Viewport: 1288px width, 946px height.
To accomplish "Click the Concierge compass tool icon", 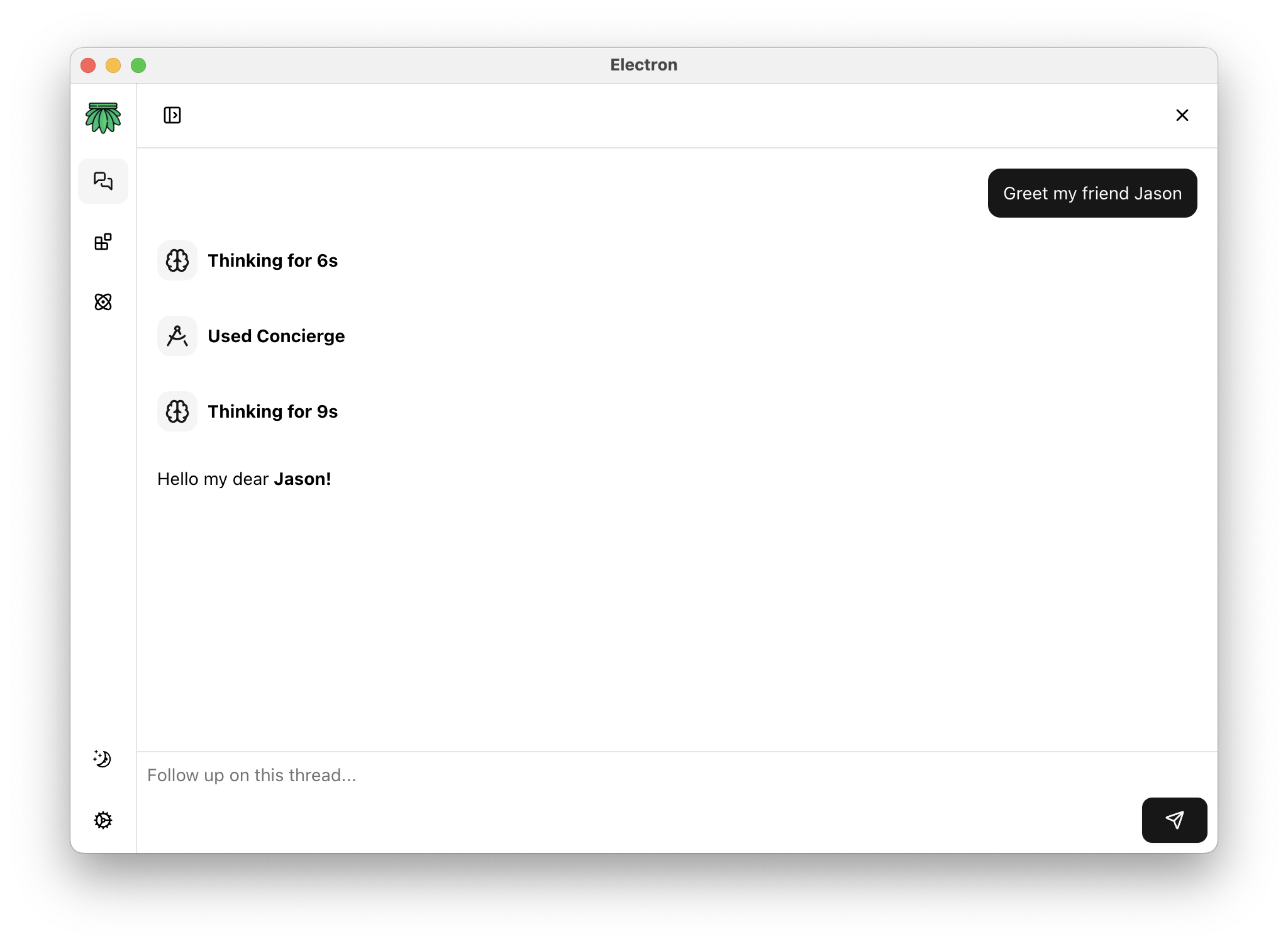I will tap(177, 336).
